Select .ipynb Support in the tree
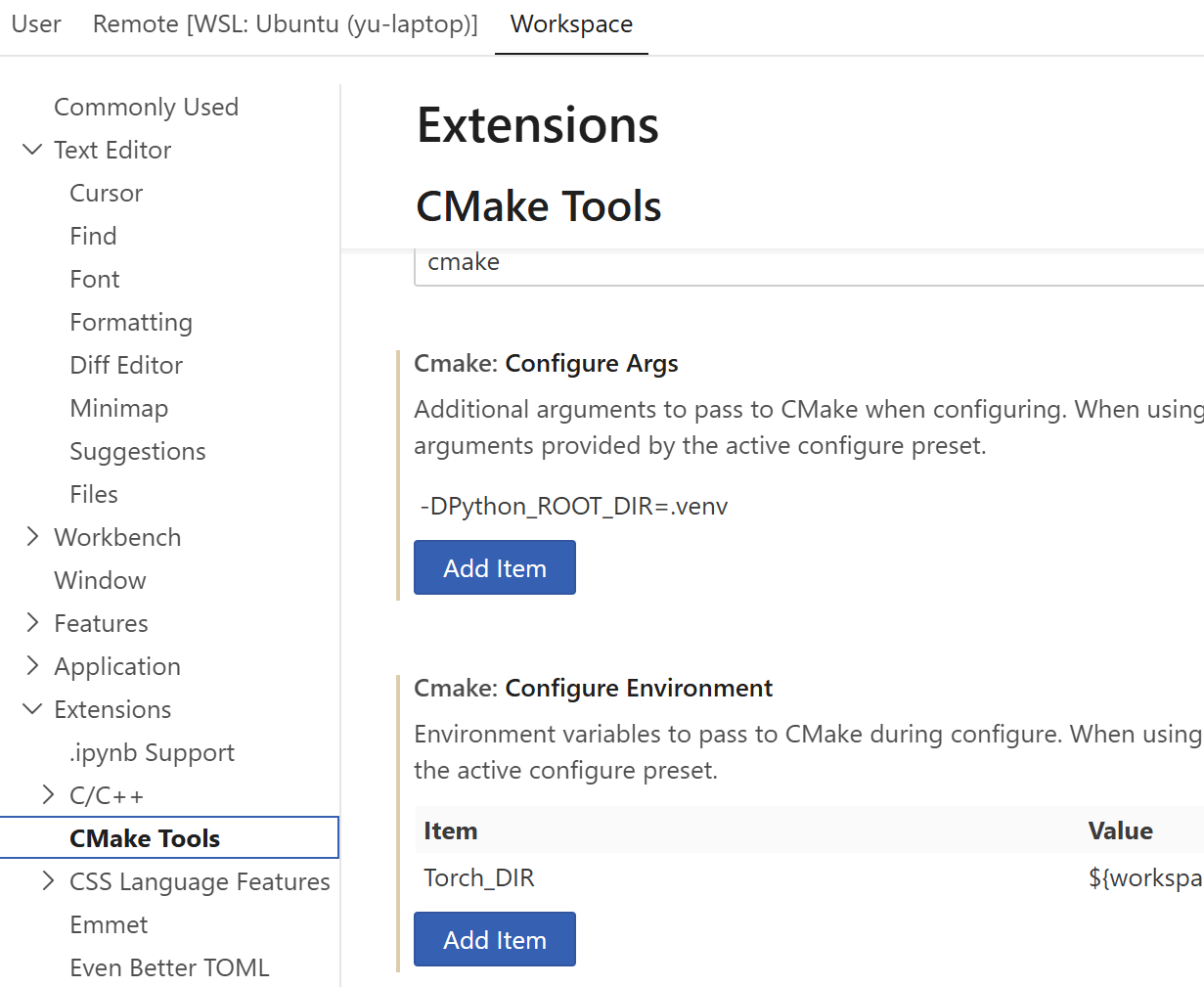The height and width of the screenshot is (987, 1204). coord(152,752)
